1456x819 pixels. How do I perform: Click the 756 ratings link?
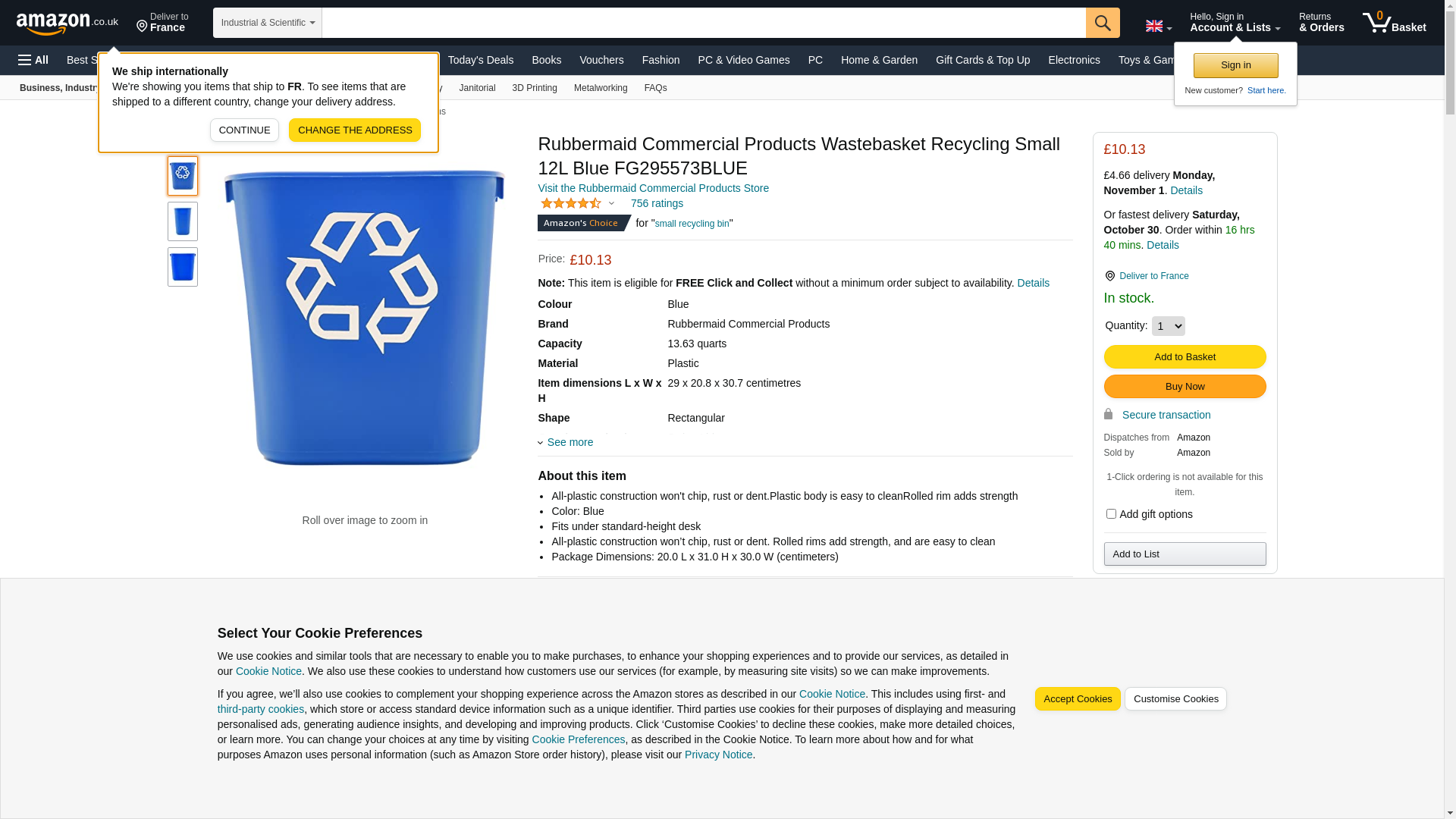pos(657,203)
